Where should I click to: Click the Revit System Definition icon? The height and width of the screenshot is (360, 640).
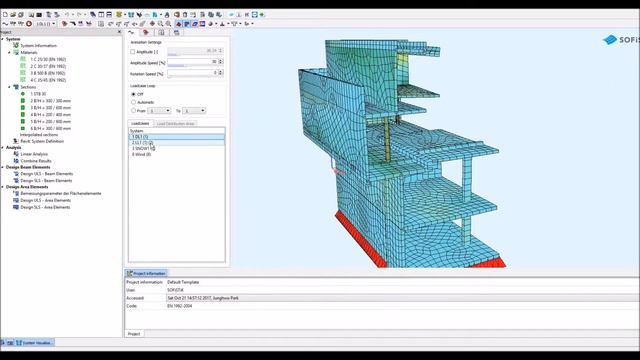click(16, 141)
